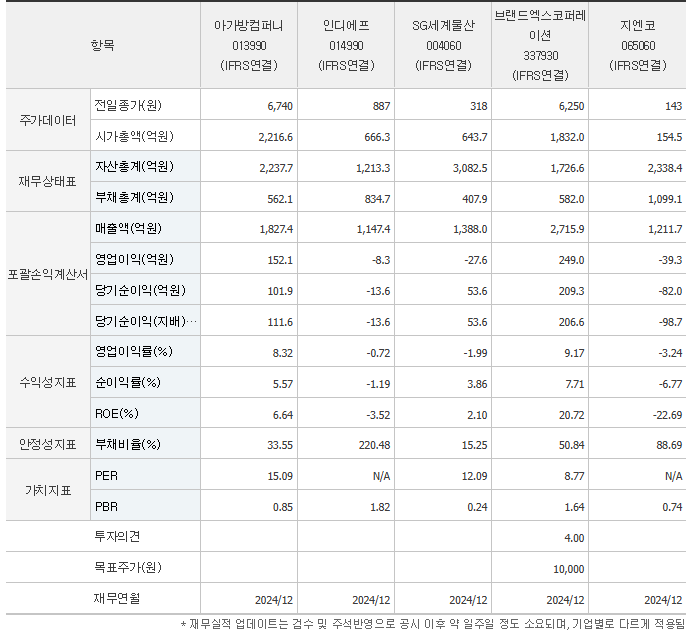
Task: Click the 전일종가(원) row label
Action: 128,105
